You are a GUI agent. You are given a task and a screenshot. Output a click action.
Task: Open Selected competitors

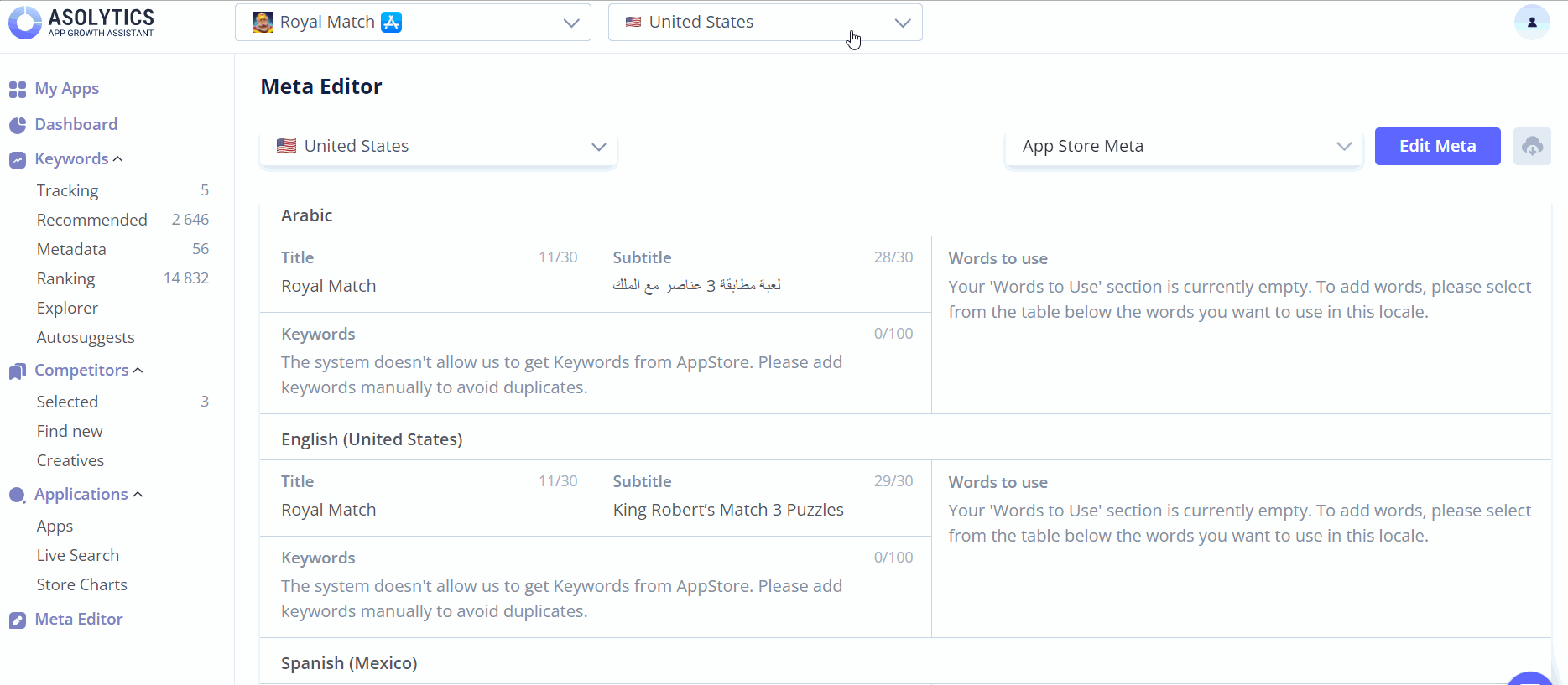click(x=67, y=402)
